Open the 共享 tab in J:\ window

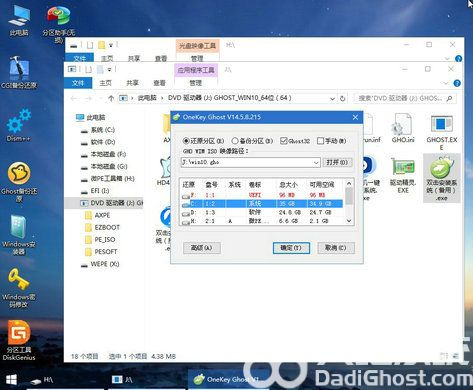tap(132, 83)
